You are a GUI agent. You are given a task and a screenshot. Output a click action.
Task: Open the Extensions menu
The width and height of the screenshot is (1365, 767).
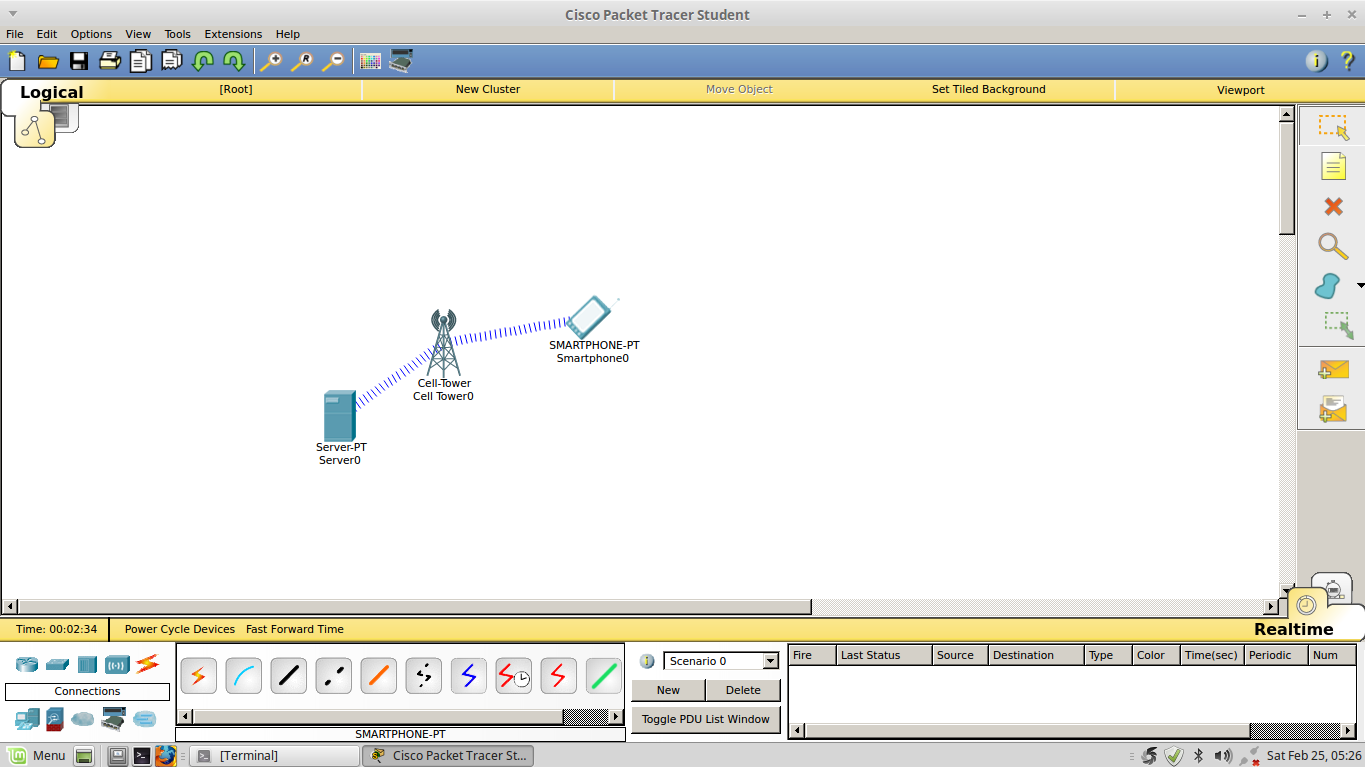tap(233, 33)
